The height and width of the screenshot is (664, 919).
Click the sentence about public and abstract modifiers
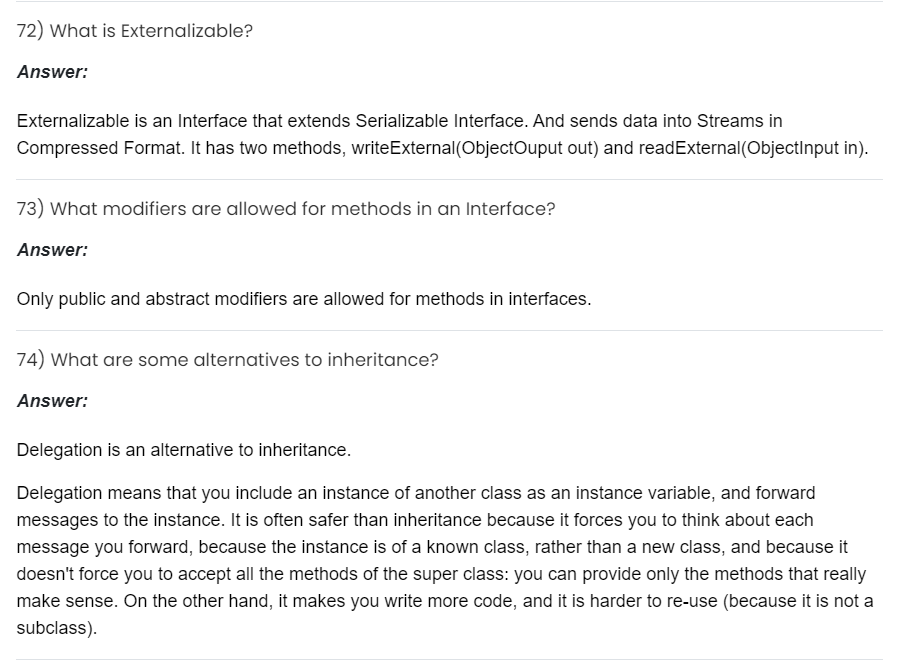[304, 299]
